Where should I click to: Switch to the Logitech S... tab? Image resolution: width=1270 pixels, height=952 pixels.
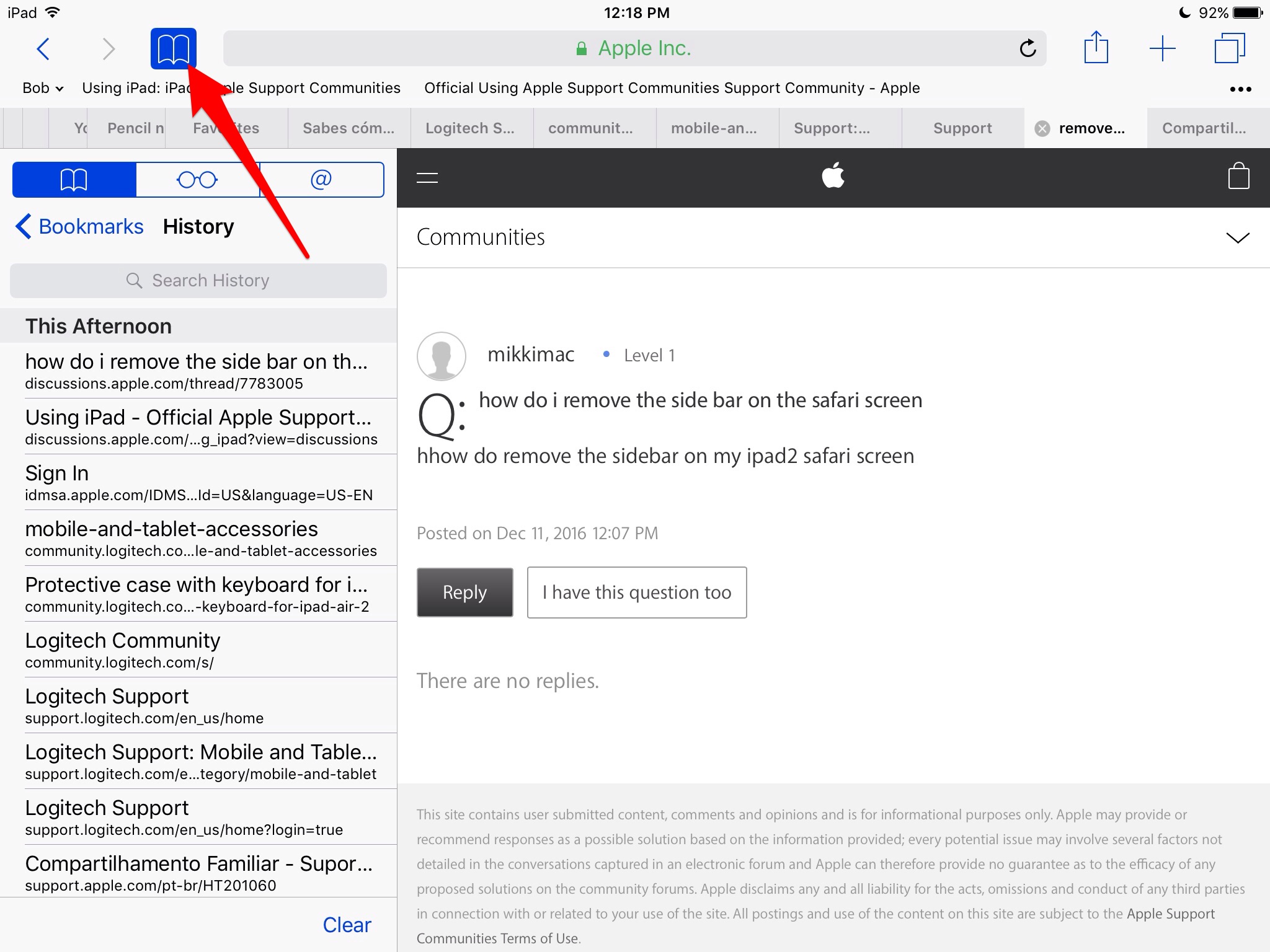(x=470, y=128)
